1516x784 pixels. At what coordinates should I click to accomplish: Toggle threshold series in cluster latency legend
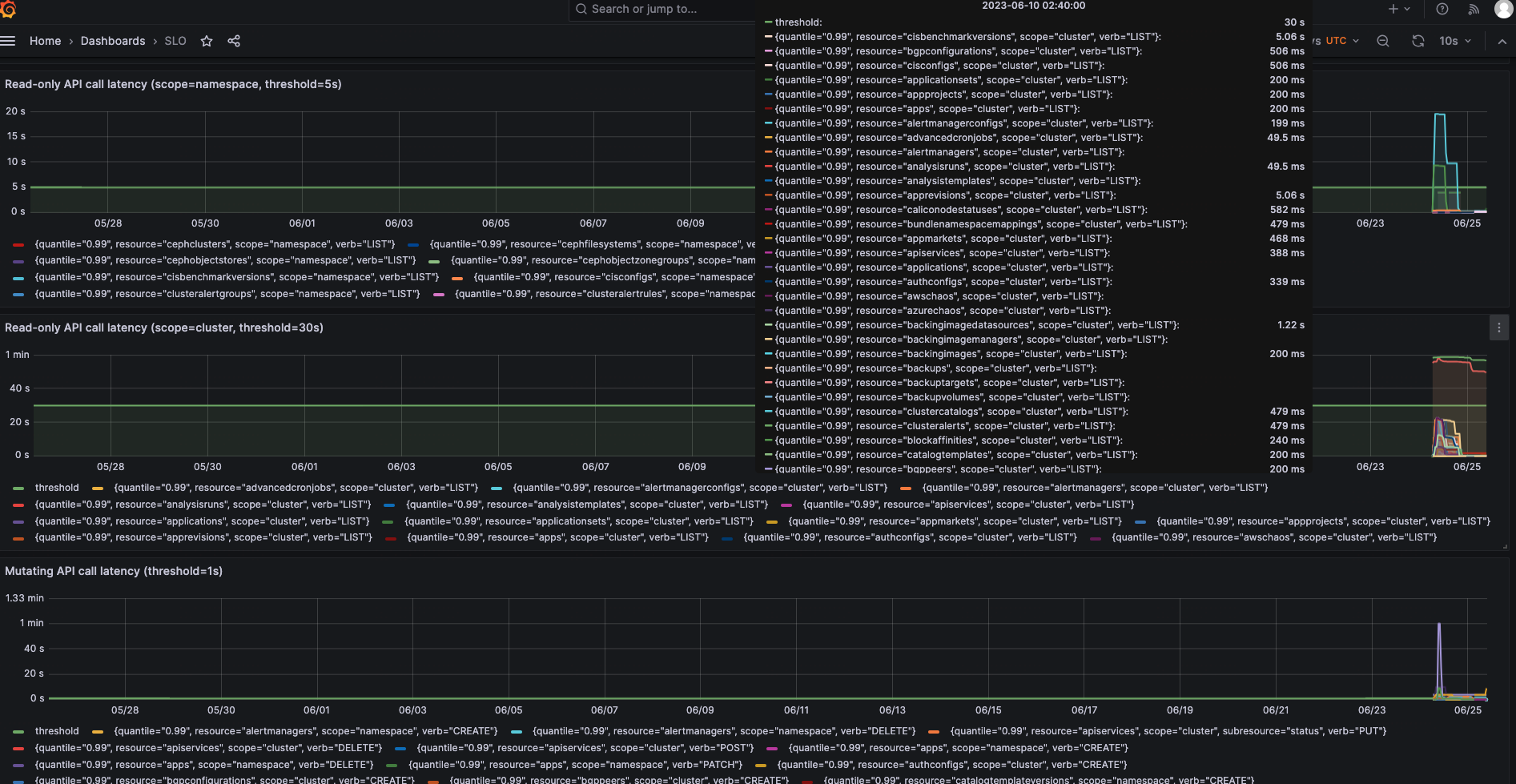[x=57, y=488]
